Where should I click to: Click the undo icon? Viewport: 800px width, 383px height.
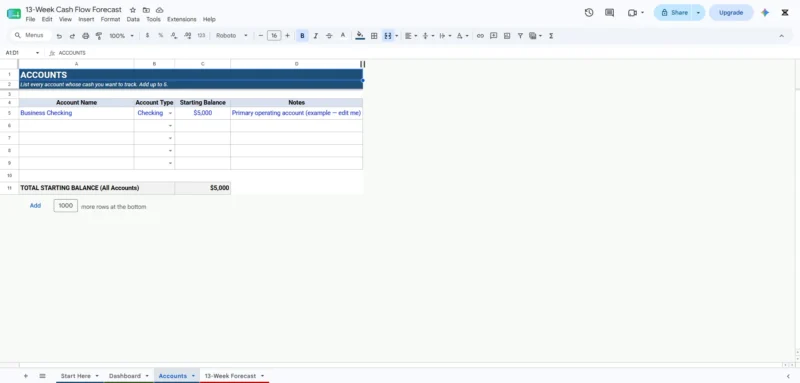pyautogui.click(x=59, y=36)
